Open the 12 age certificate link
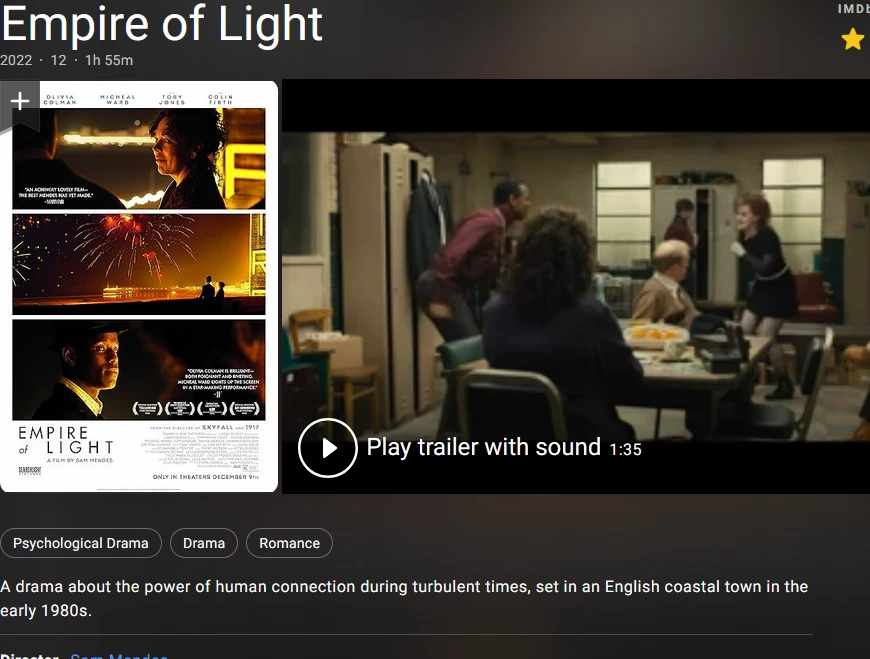870x659 pixels. click(58, 60)
